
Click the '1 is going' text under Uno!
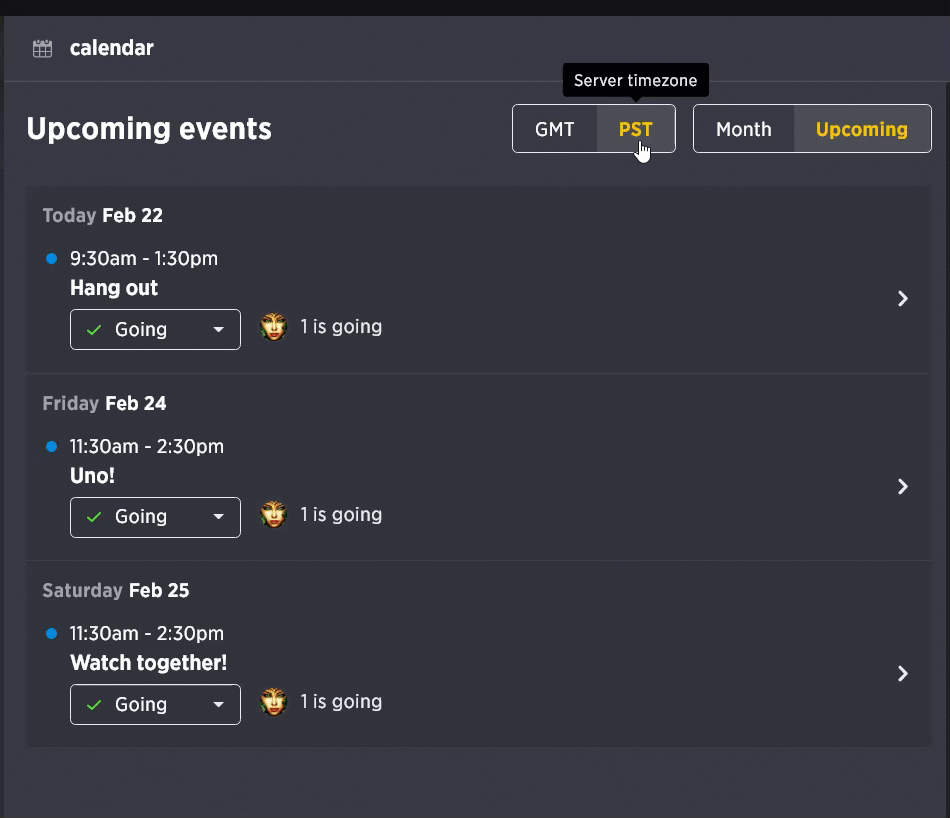(341, 514)
